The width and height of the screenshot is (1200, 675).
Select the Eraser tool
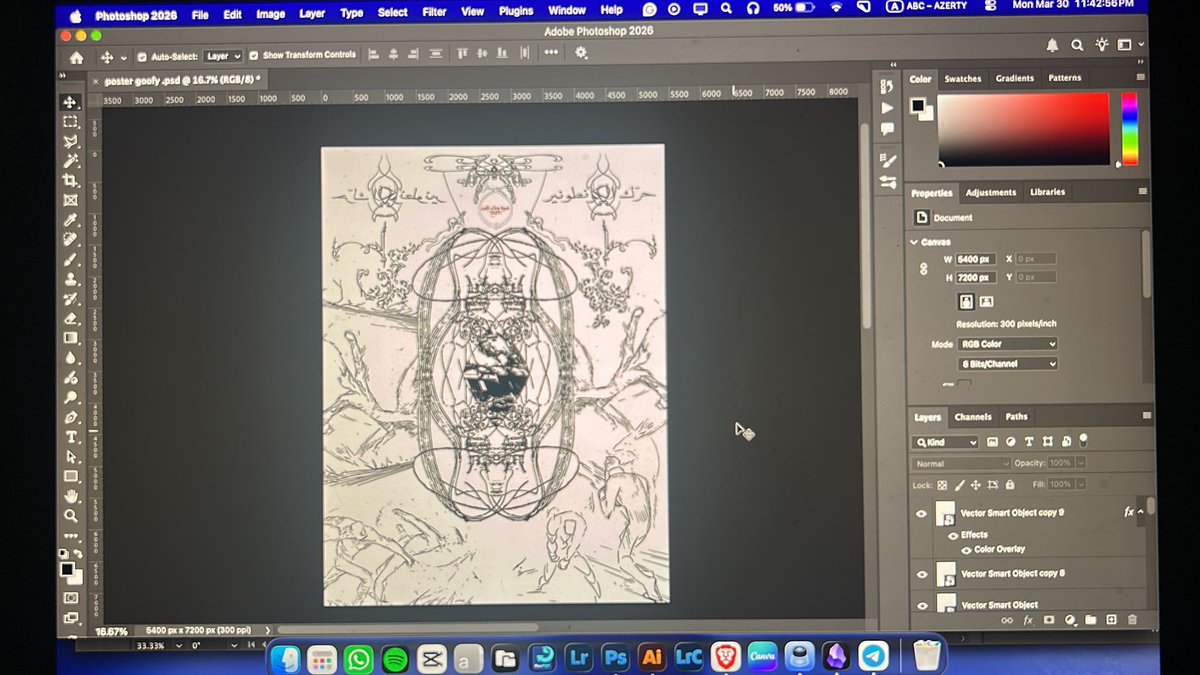[70, 319]
